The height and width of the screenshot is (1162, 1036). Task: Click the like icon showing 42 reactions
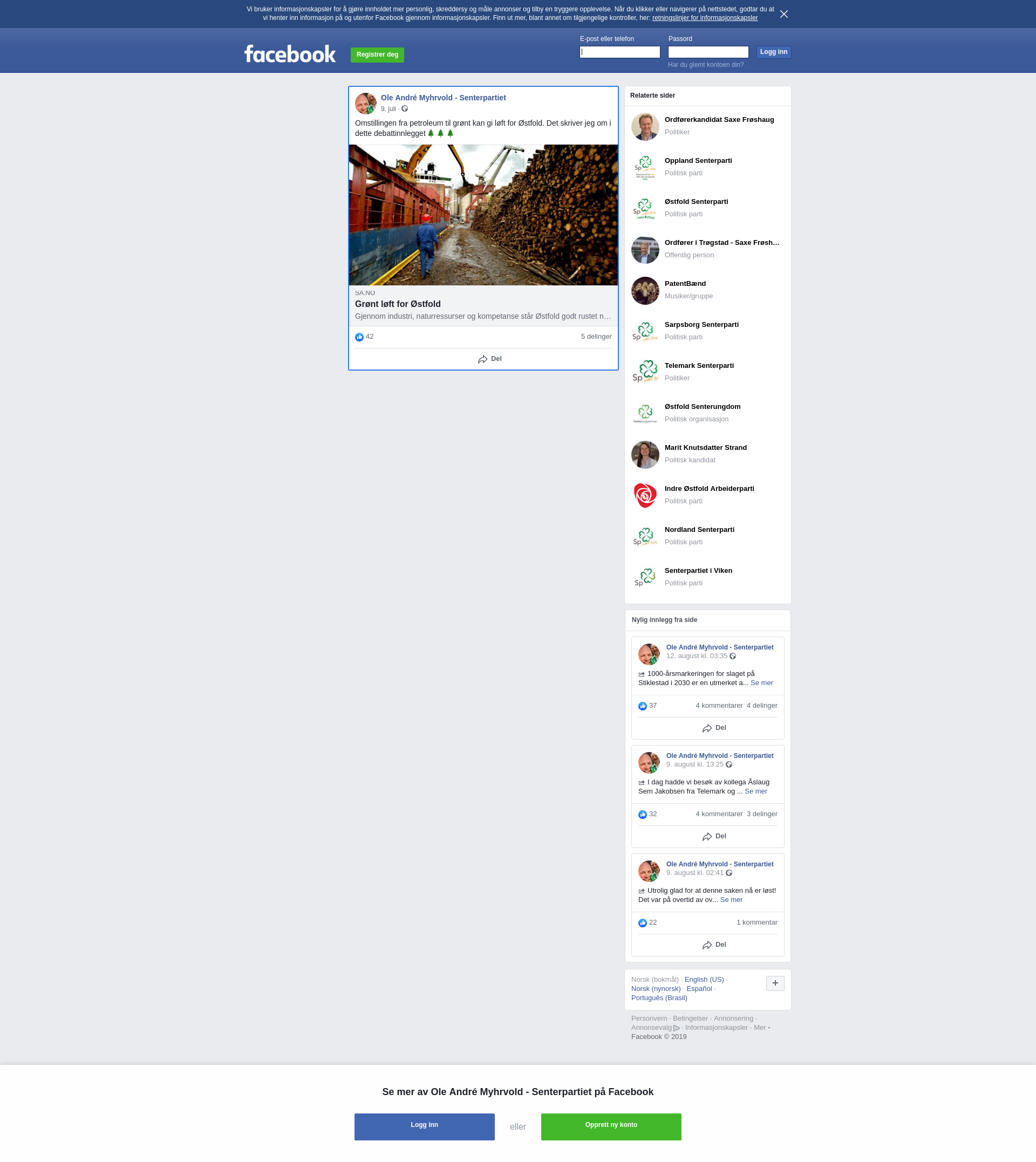pos(359,337)
